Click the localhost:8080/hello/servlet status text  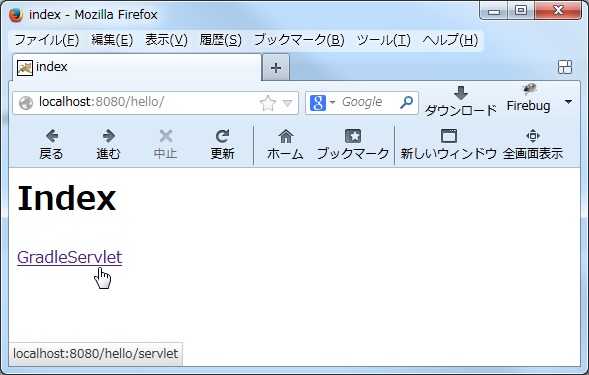coord(95,354)
